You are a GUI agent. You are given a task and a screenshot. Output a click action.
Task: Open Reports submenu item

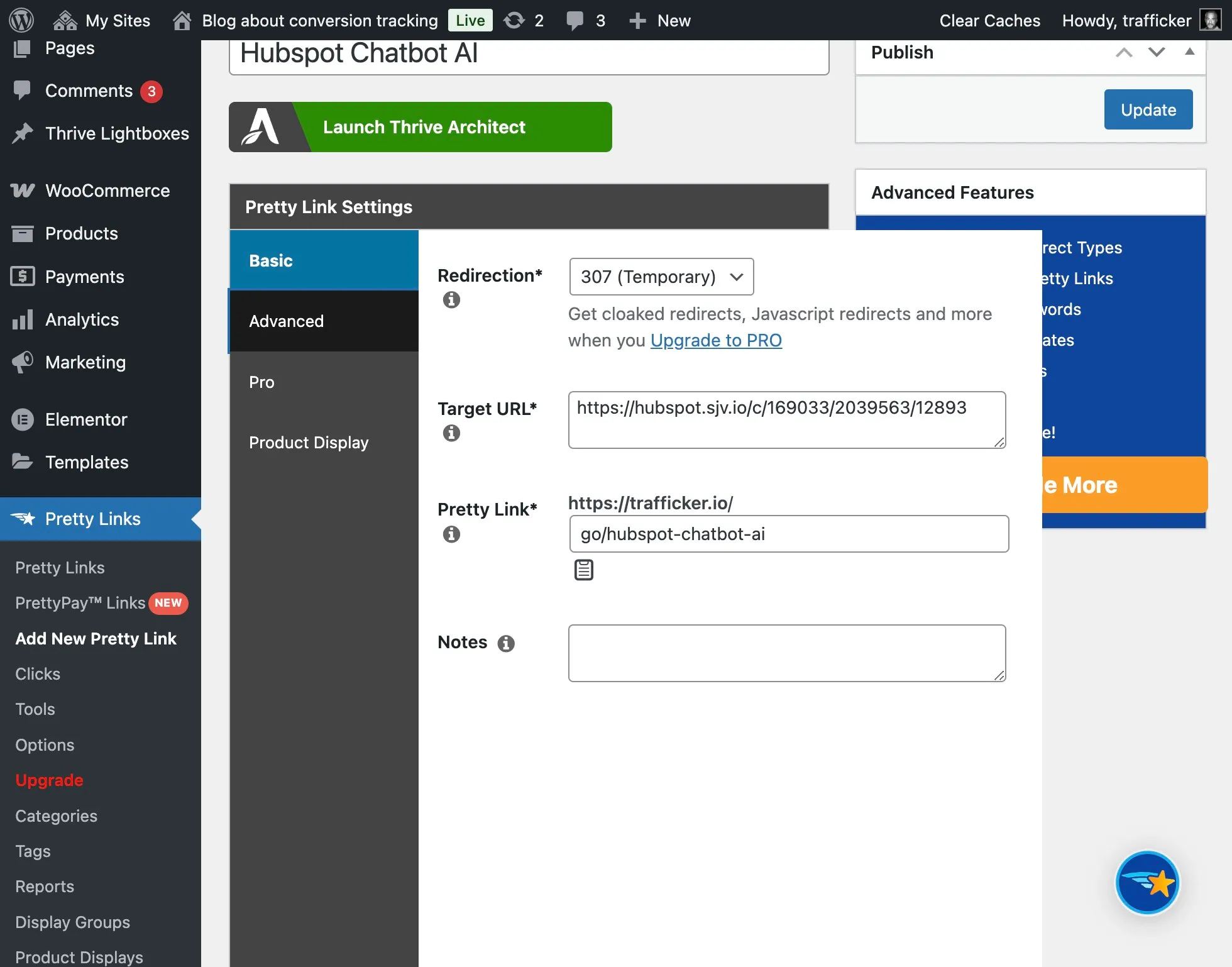click(45, 887)
